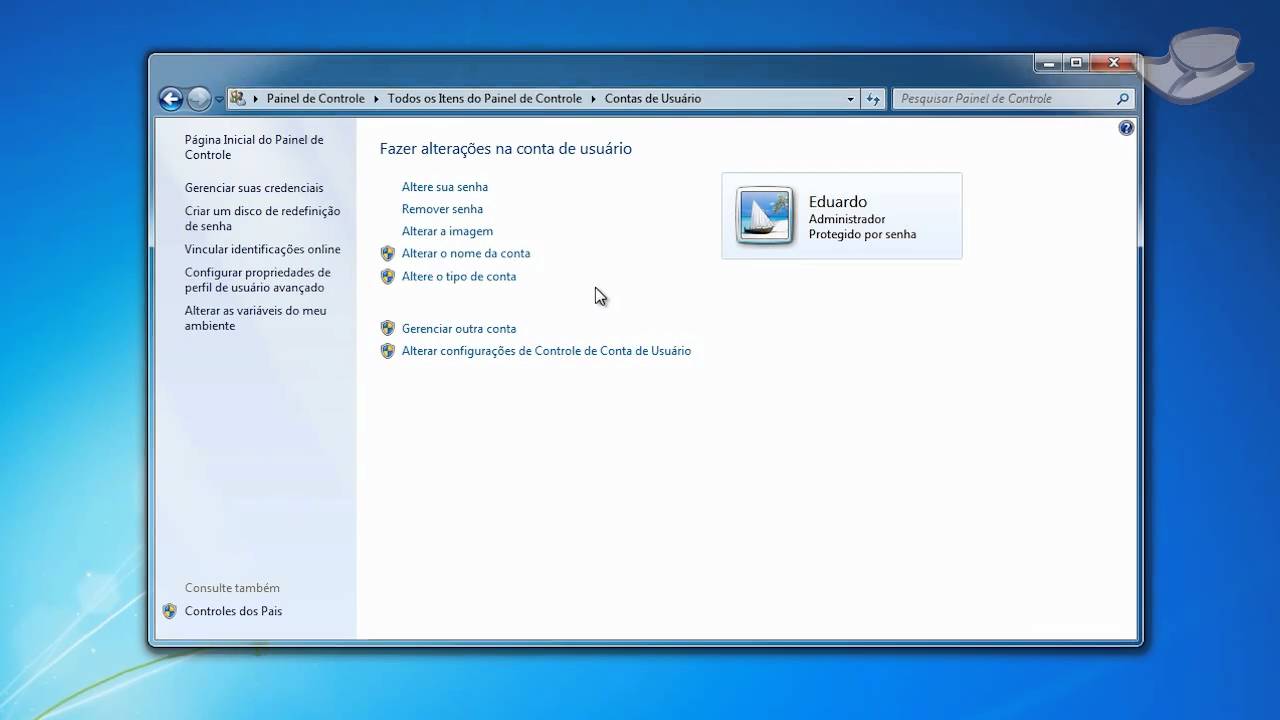Click the Forward navigation arrow button
The height and width of the screenshot is (720, 1280).
(199, 99)
